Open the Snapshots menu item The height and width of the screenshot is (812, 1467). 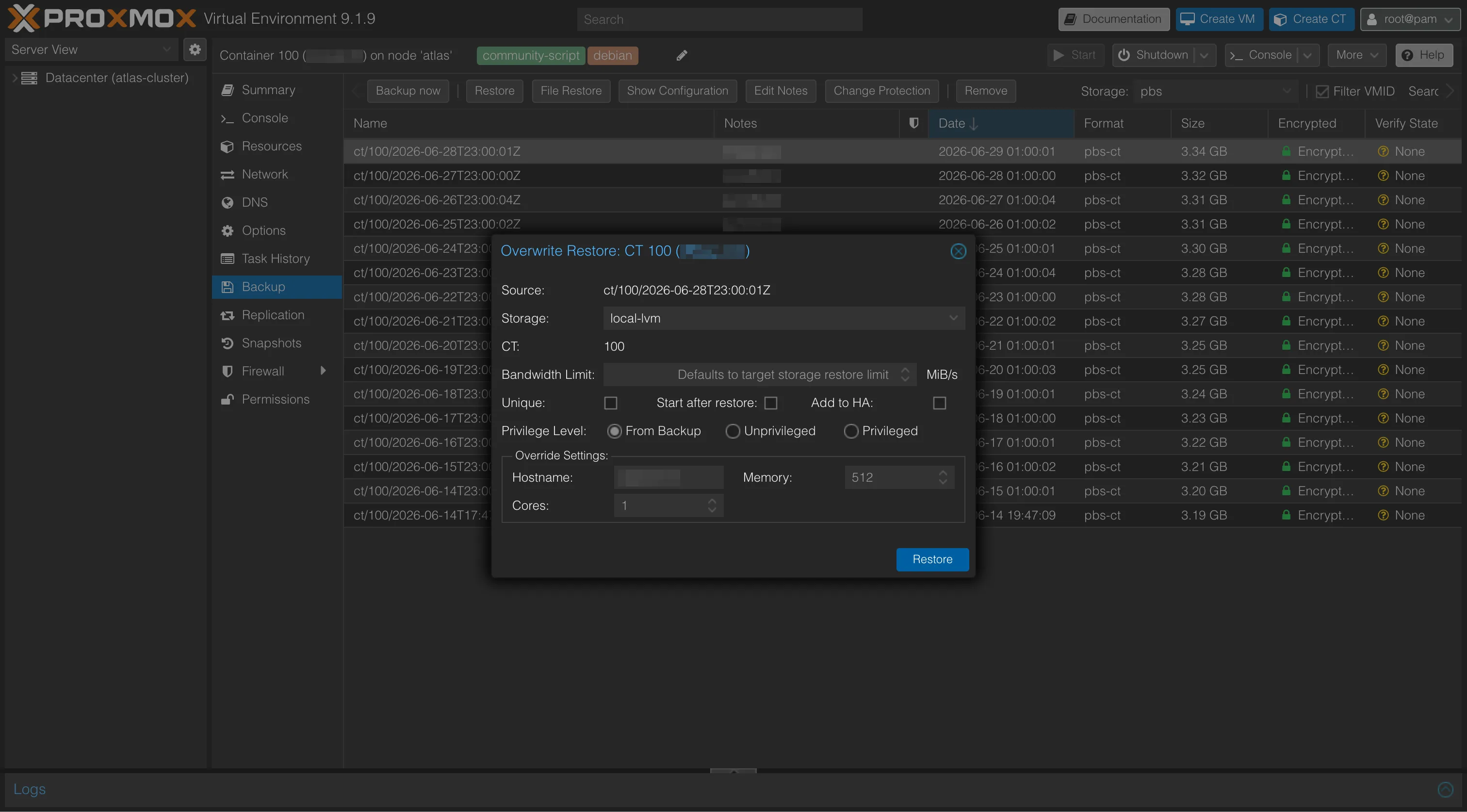[x=277, y=343]
